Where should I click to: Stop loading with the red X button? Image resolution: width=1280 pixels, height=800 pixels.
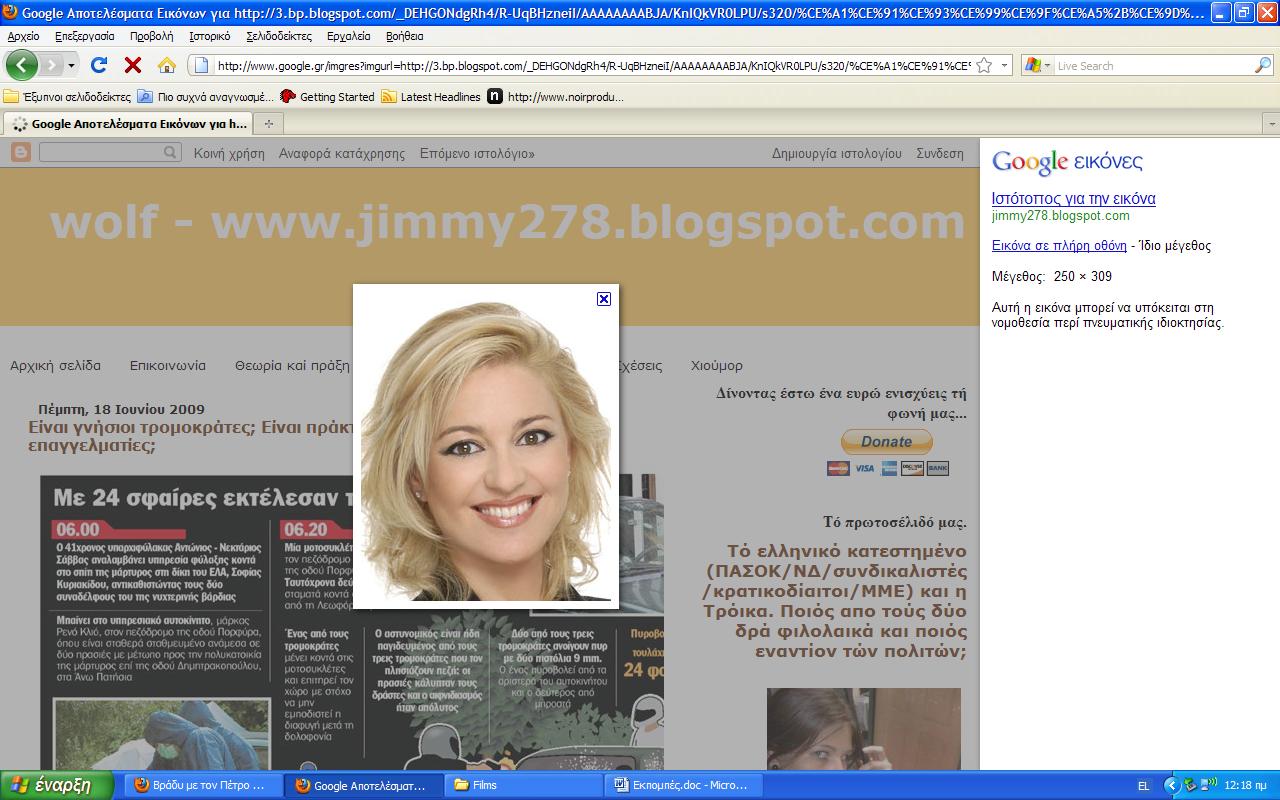coord(132,65)
